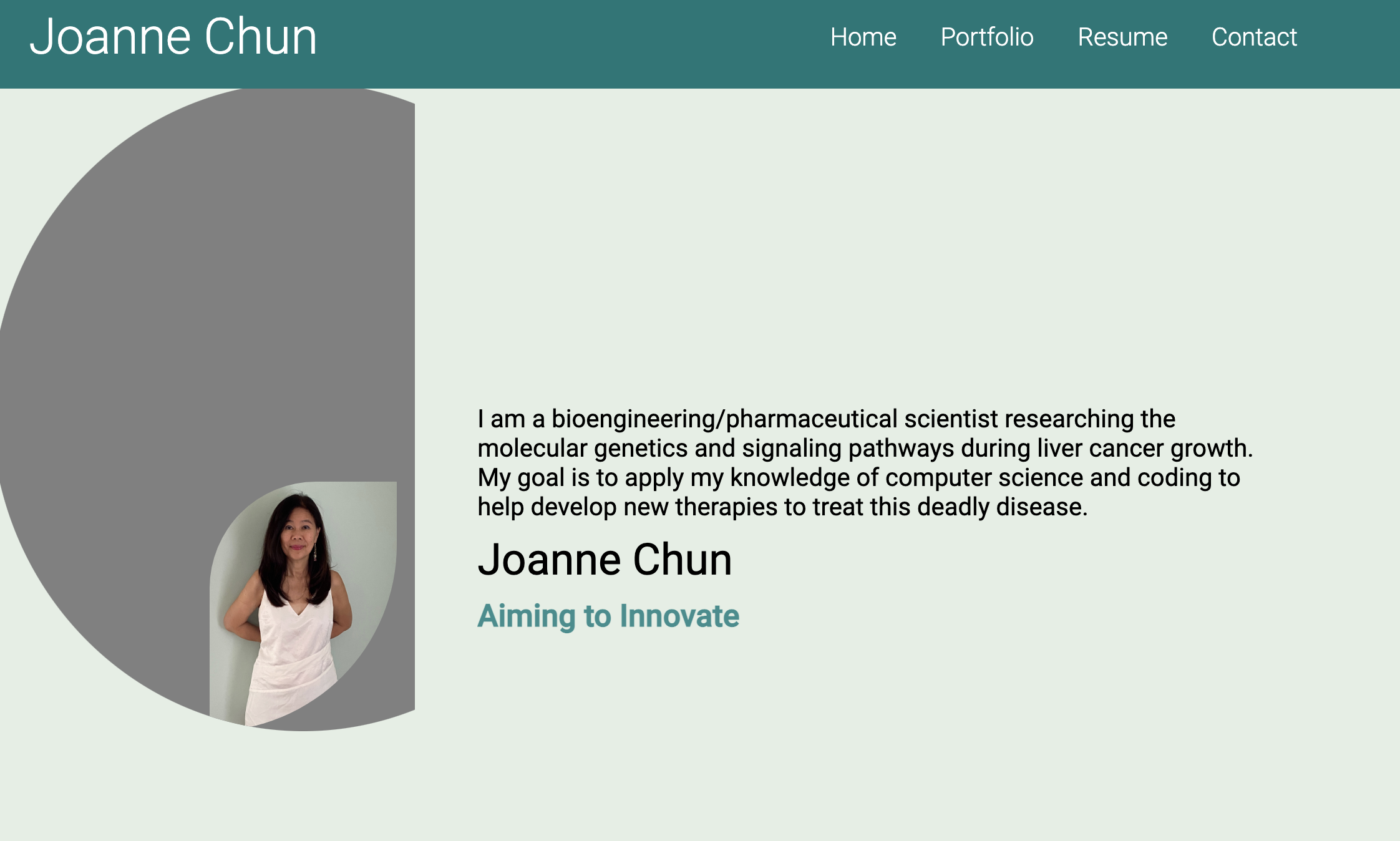Click empty teal header area left of Home

click(561, 44)
